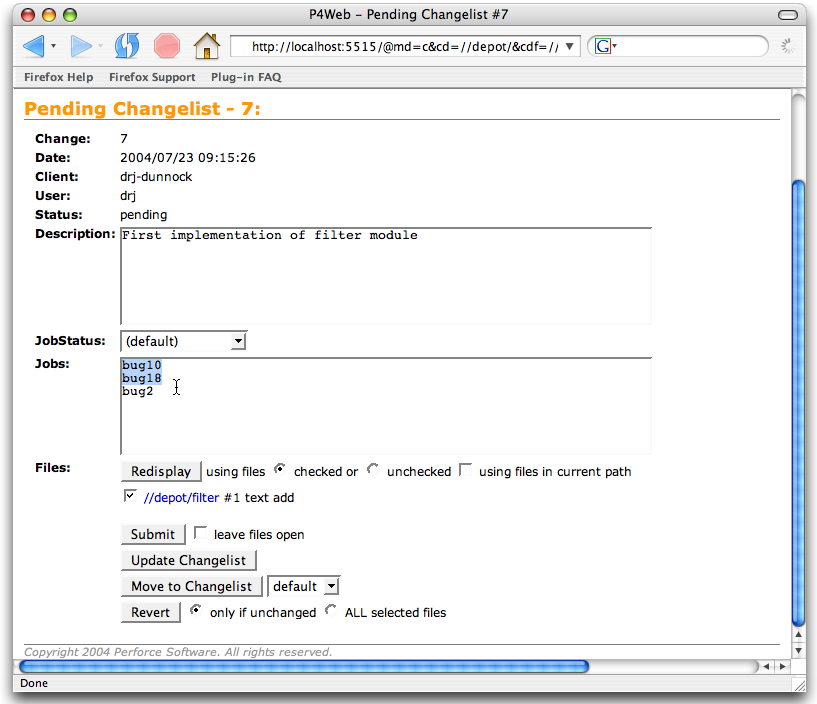
Task: Click the Back arrow navigation icon
Action: pos(32,46)
